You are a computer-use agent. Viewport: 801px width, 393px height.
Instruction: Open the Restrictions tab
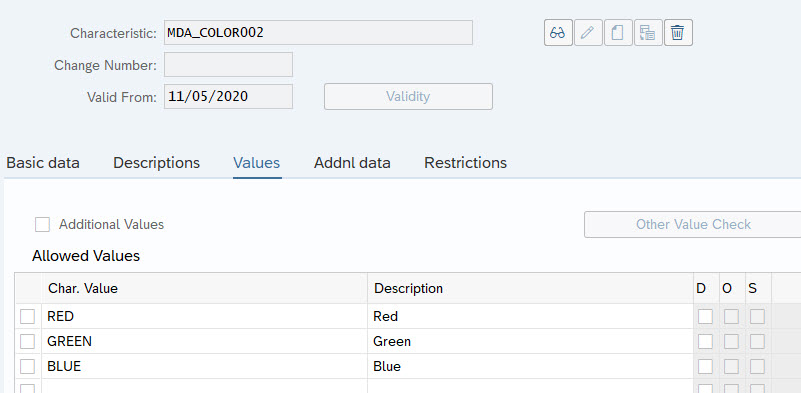coord(465,163)
